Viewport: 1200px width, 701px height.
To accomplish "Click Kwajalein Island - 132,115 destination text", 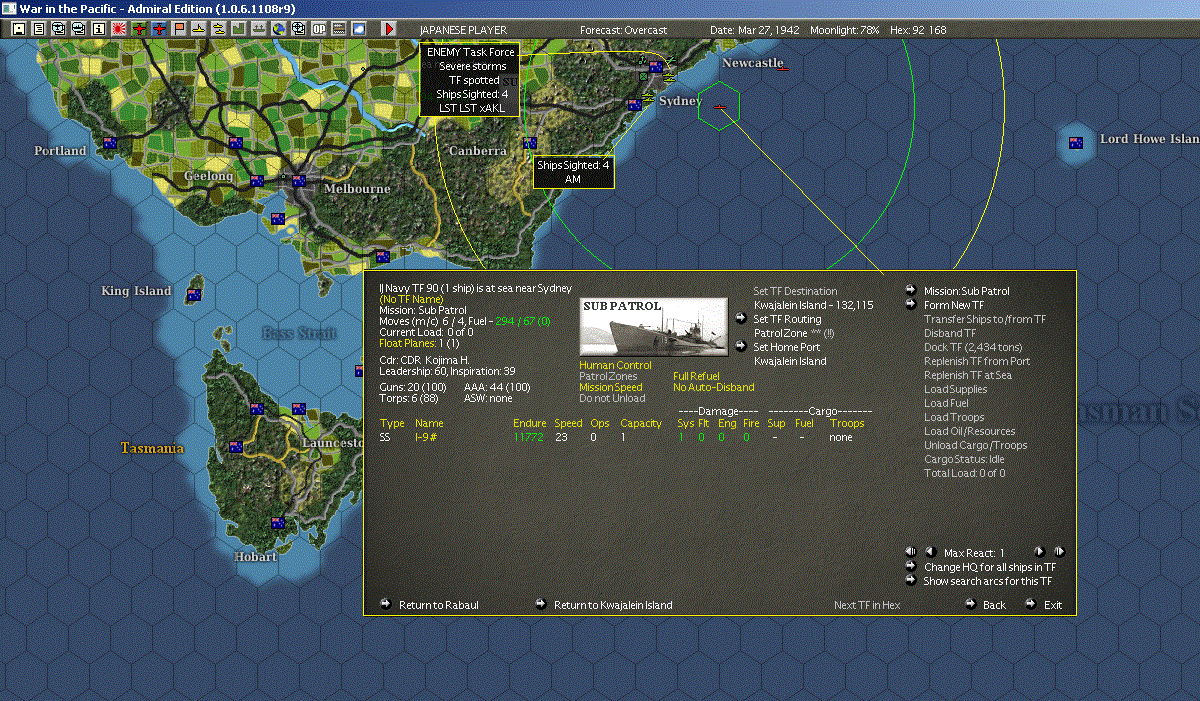I will [x=813, y=305].
